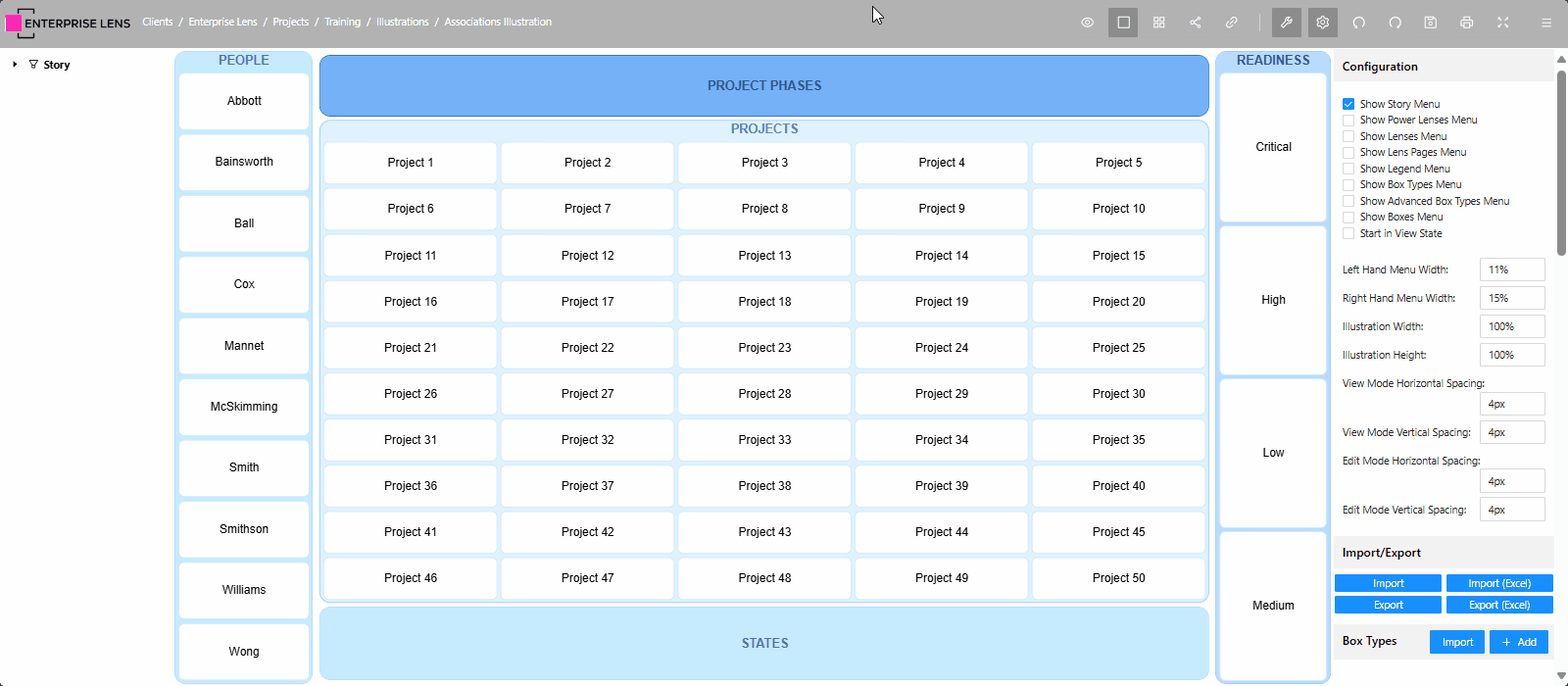Edit the Right Hand Menu Width field
1568x686 pixels.
click(1512, 298)
